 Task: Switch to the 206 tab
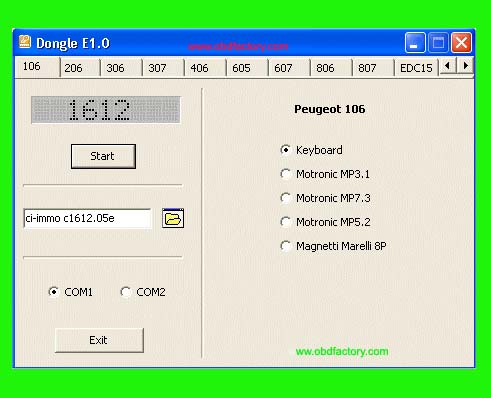click(80, 68)
